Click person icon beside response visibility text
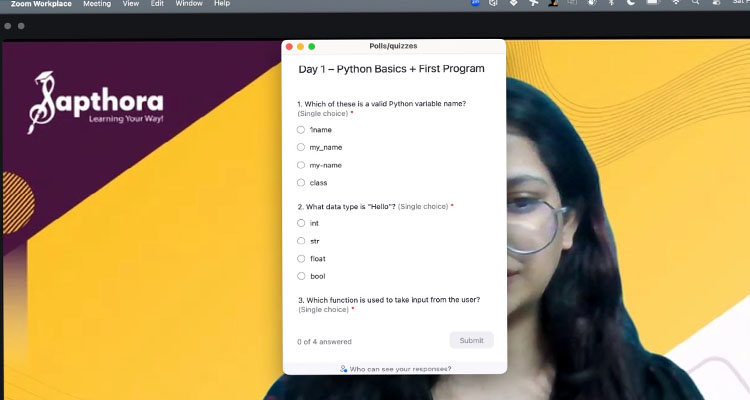Screen dimensions: 750x400 tap(343, 369)
